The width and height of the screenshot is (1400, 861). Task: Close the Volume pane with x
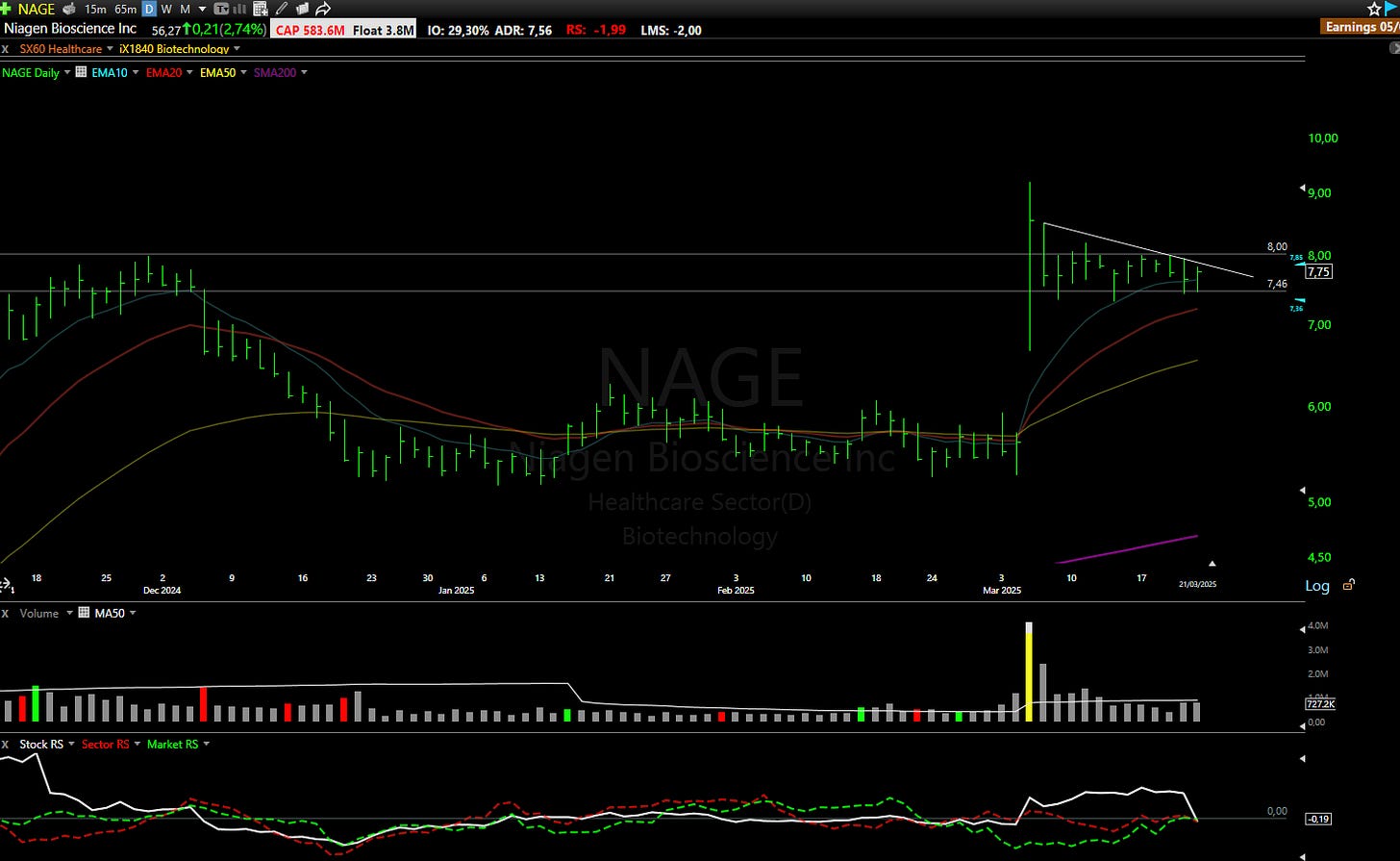[x=6, y=613]
